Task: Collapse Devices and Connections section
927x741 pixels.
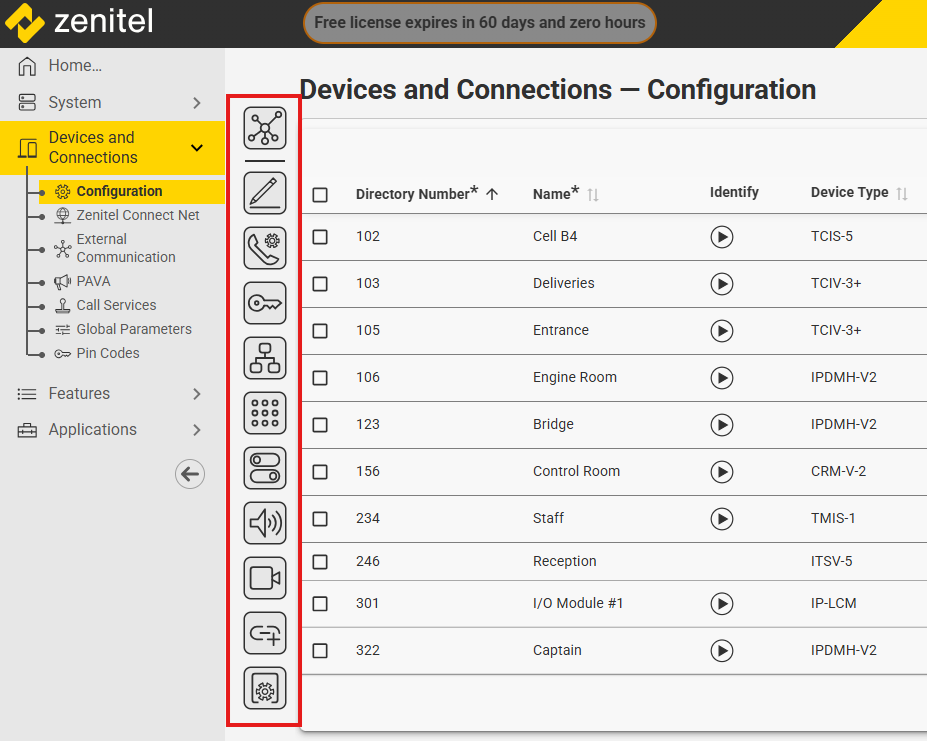Action: point(197,148)
